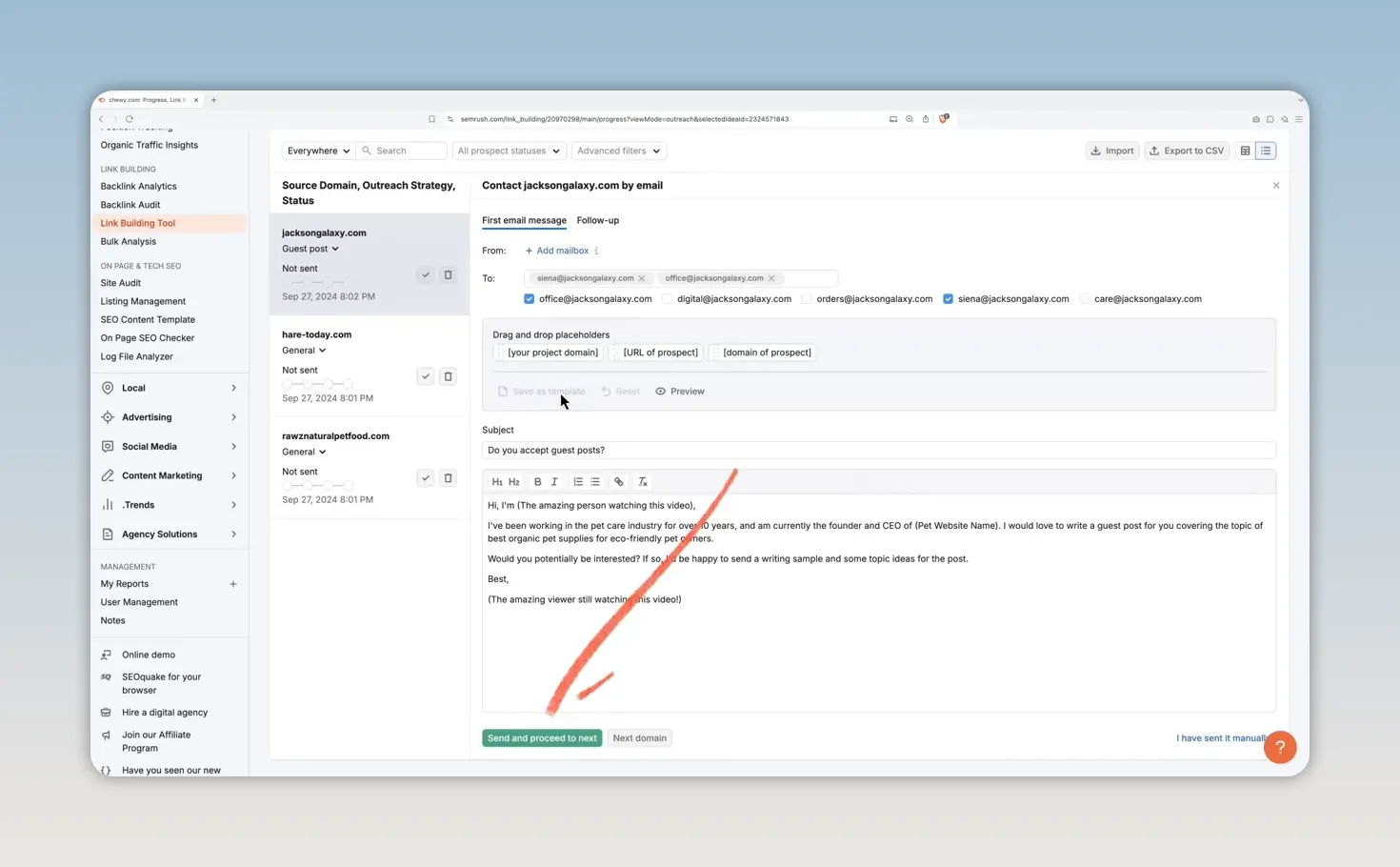The width and height of the screenshot is (1400, 867).
Task: Mark hare-today.com prospect with checkmark
Action: pyautogui.click(x=426, y=376)
